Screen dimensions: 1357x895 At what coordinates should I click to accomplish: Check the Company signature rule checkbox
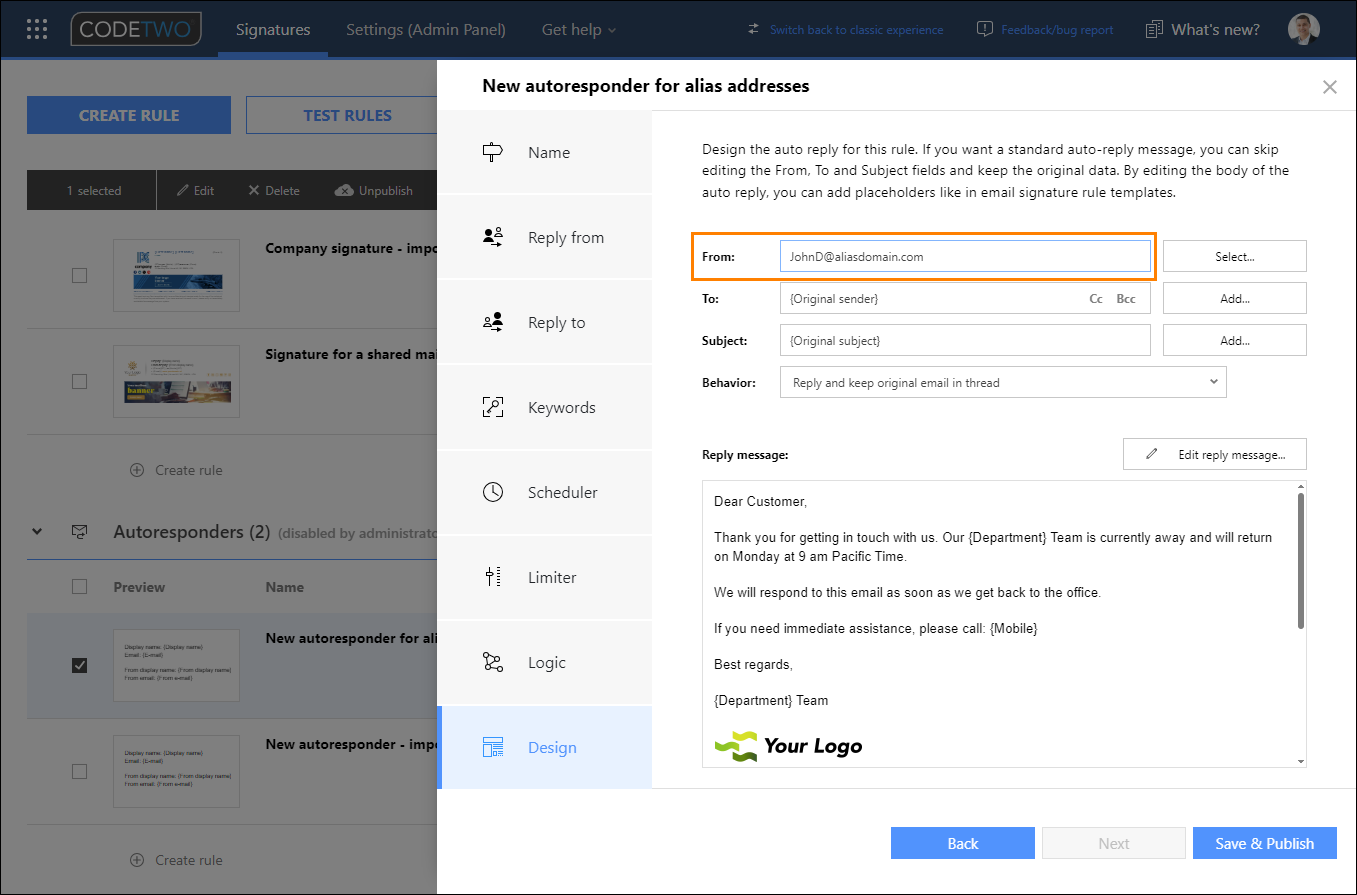pyautogui.click(x=79, y=275)
